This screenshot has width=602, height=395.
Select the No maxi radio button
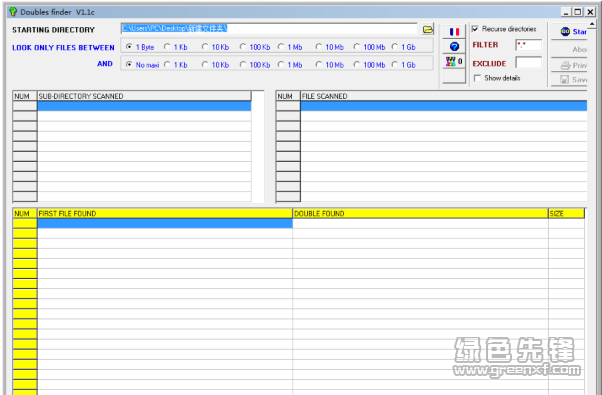(x=129, y=64)
